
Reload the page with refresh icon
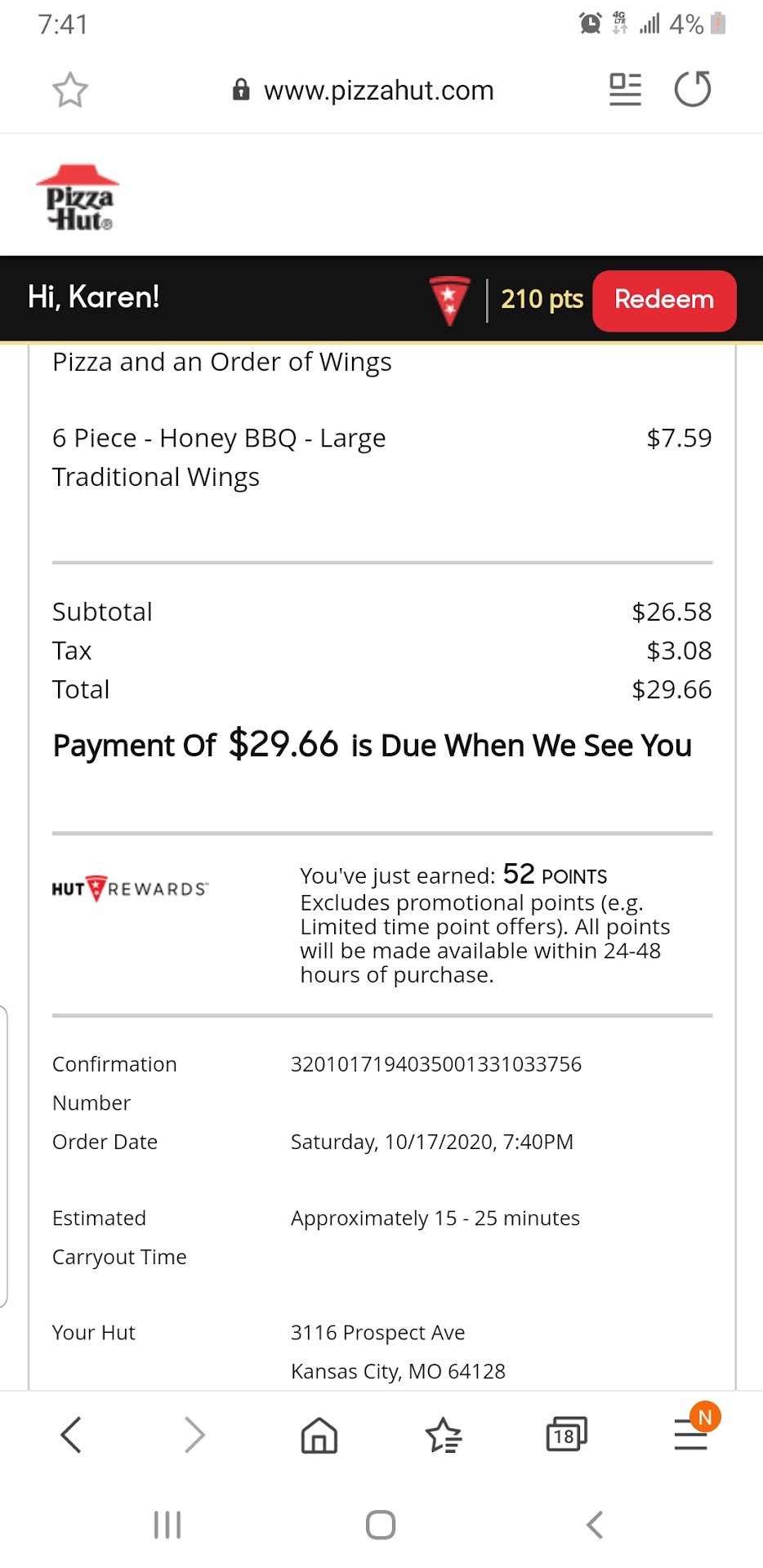click(693, 90)
